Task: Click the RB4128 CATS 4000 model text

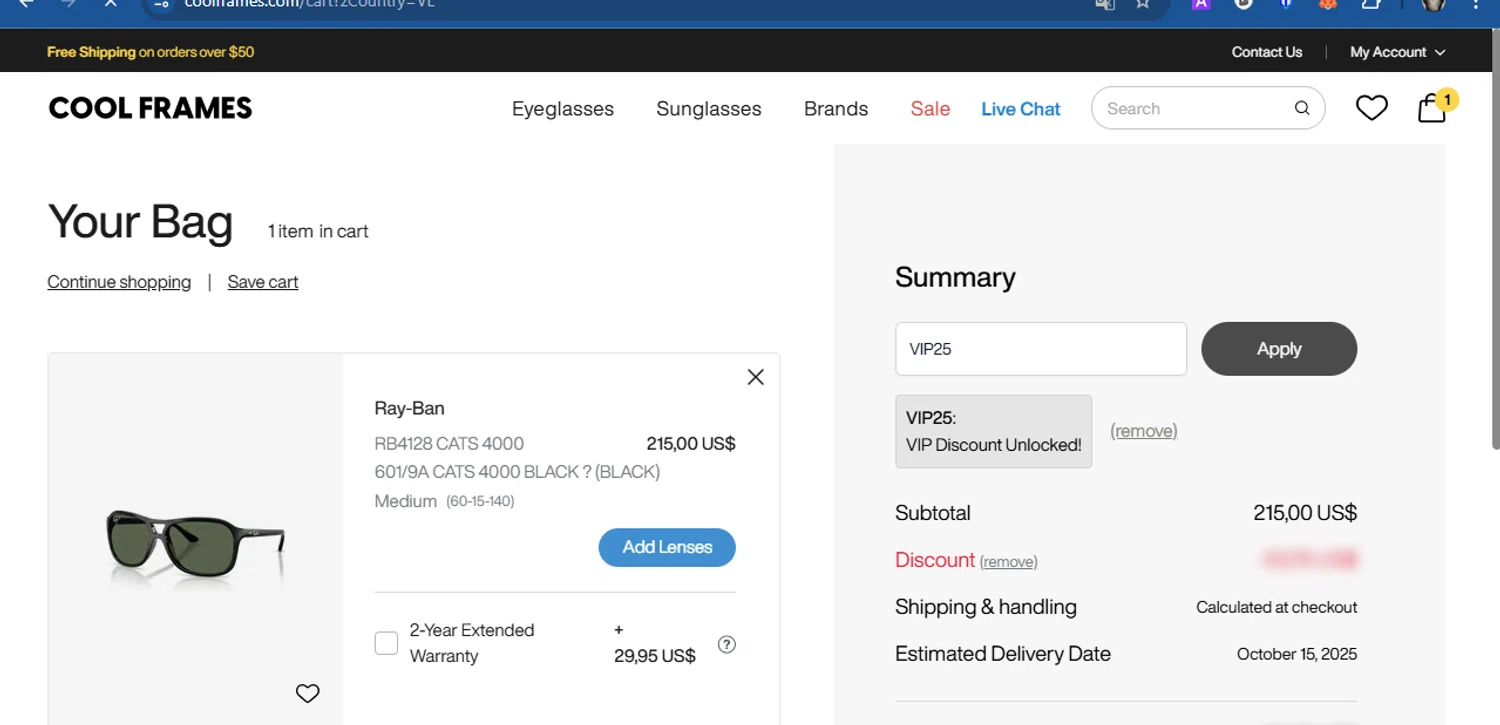Action: click(x=449, y=443)
